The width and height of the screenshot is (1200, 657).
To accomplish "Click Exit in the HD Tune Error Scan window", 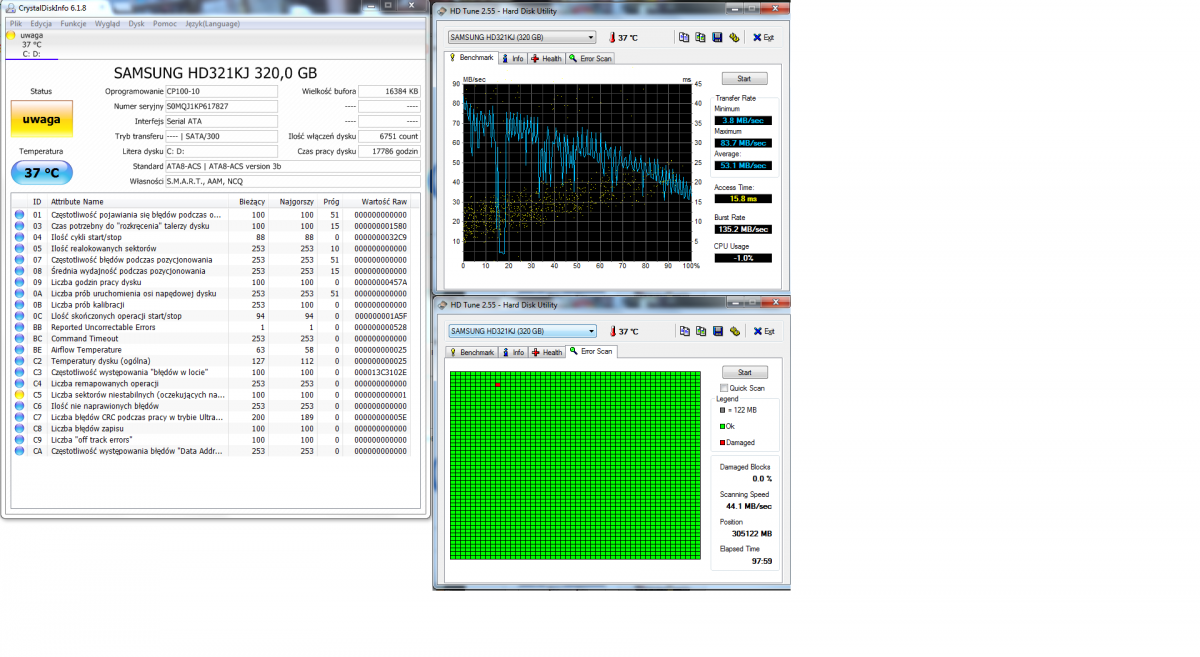I will [x=763, y=331].
